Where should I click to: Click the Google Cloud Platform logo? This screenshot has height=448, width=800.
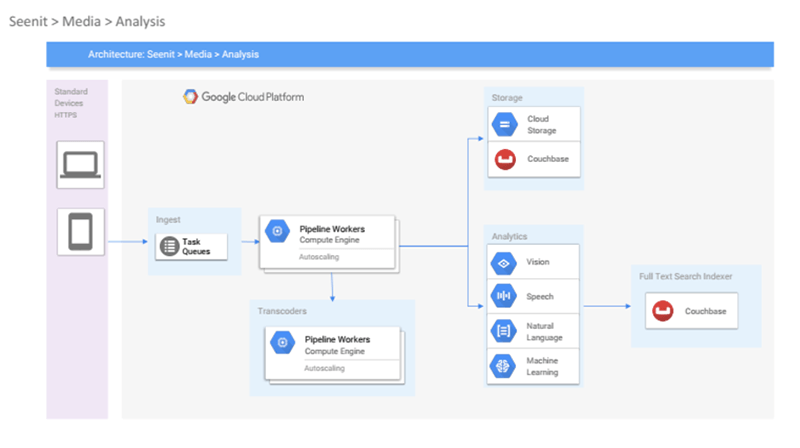coord(190,96)
